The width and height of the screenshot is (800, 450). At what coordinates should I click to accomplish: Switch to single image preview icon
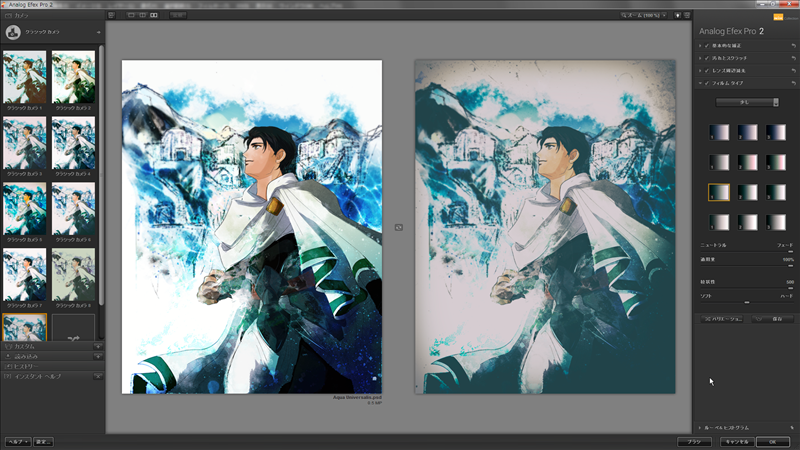click(131, 15)
